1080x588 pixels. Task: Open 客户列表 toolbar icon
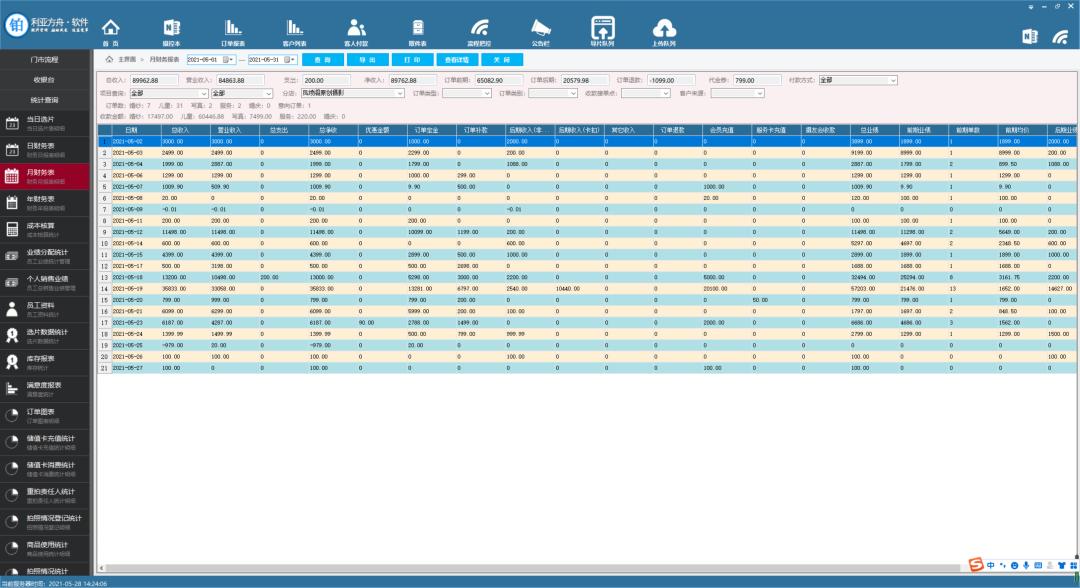[x=295, y=31]
